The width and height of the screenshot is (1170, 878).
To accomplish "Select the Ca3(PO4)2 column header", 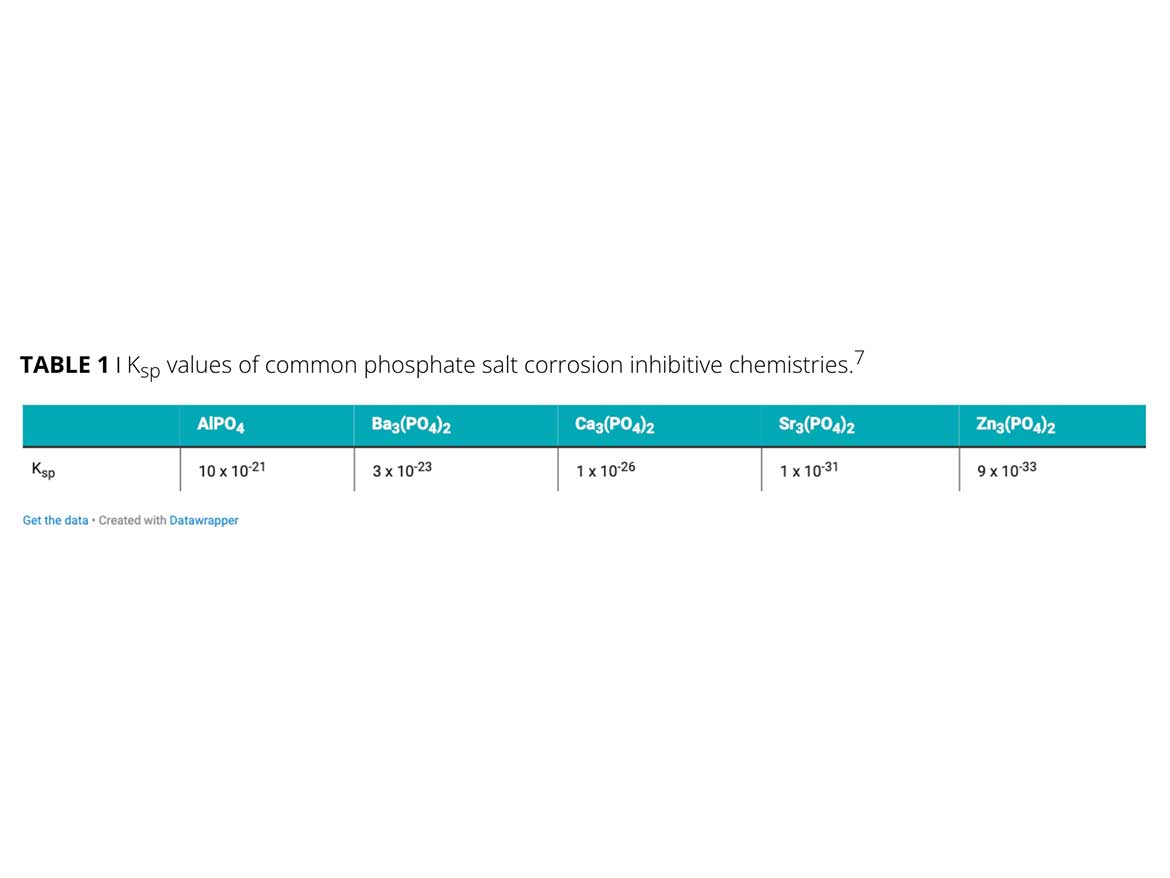I will (615, 425).
